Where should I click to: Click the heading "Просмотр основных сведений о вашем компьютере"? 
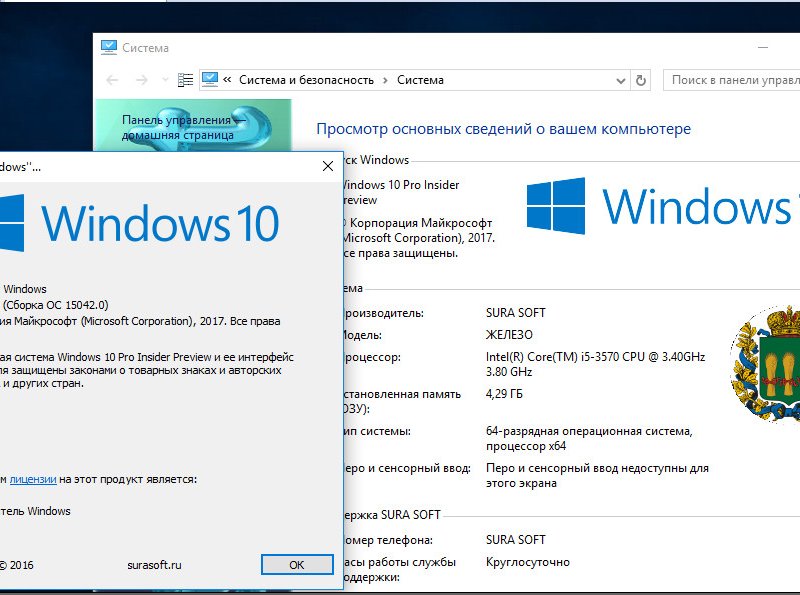504,129
